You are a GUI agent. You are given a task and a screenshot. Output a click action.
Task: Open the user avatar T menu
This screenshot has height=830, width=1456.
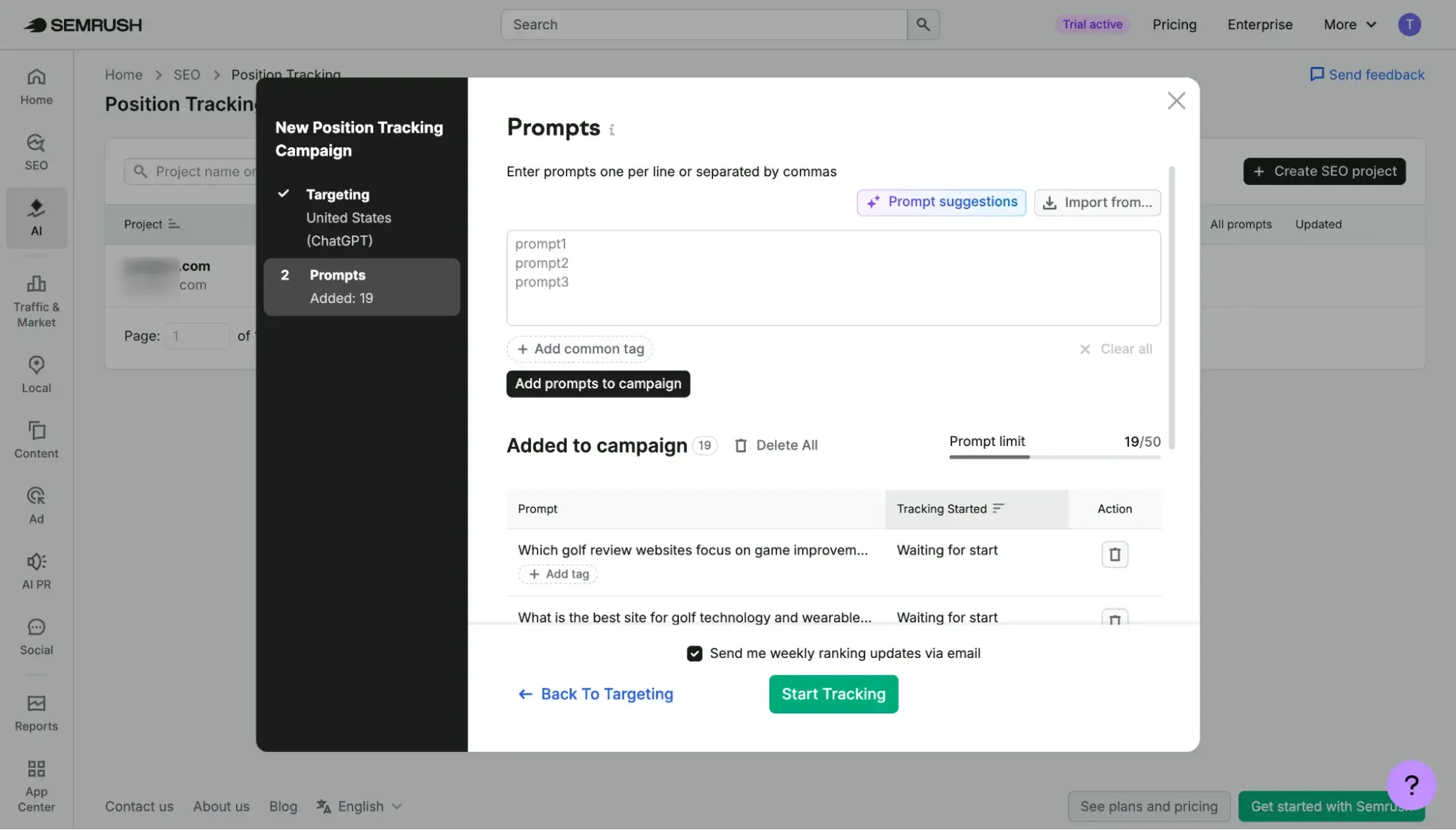pos(1409,25)
